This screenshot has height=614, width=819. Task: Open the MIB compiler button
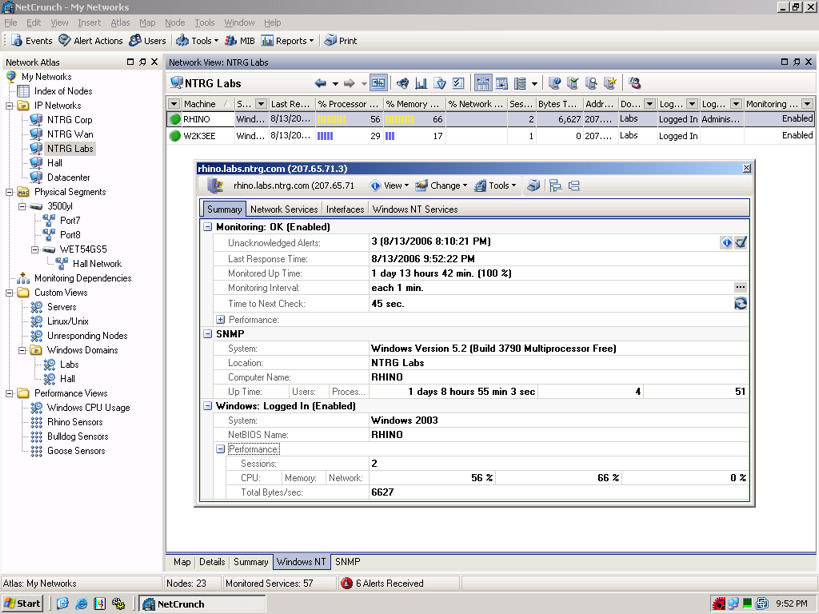[x=240, y=41]
